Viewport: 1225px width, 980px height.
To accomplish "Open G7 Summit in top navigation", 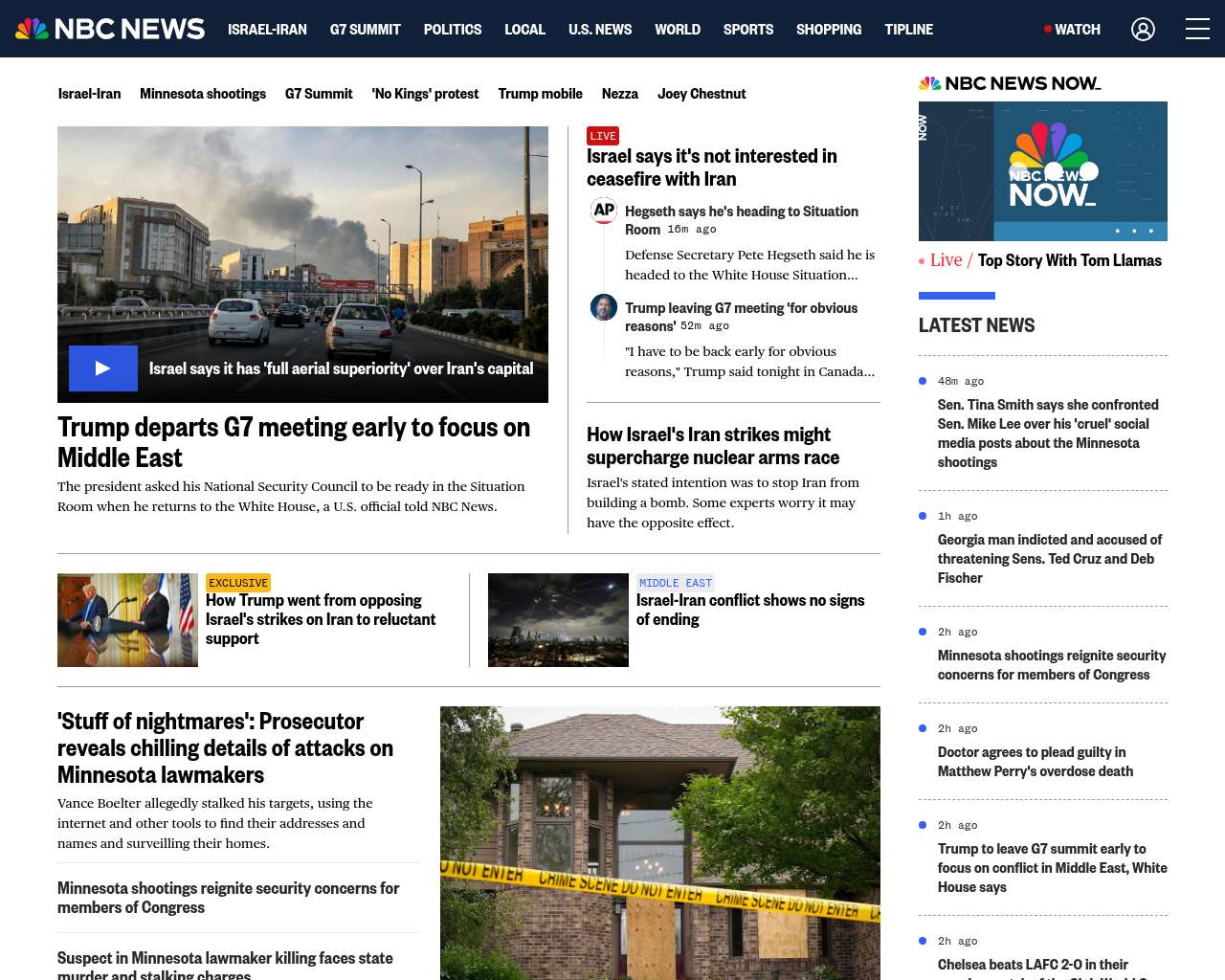I will pos(366,30).
